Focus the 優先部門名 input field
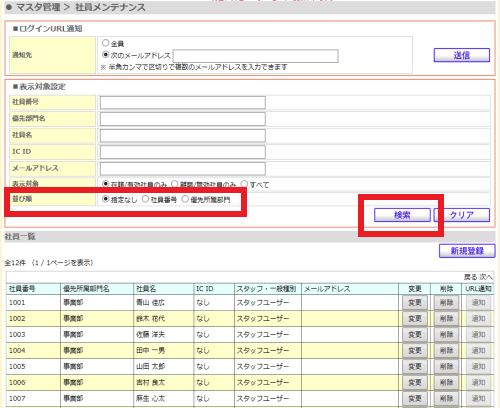The width and height of the screenshot is (500, 408). tap(183, 119)
